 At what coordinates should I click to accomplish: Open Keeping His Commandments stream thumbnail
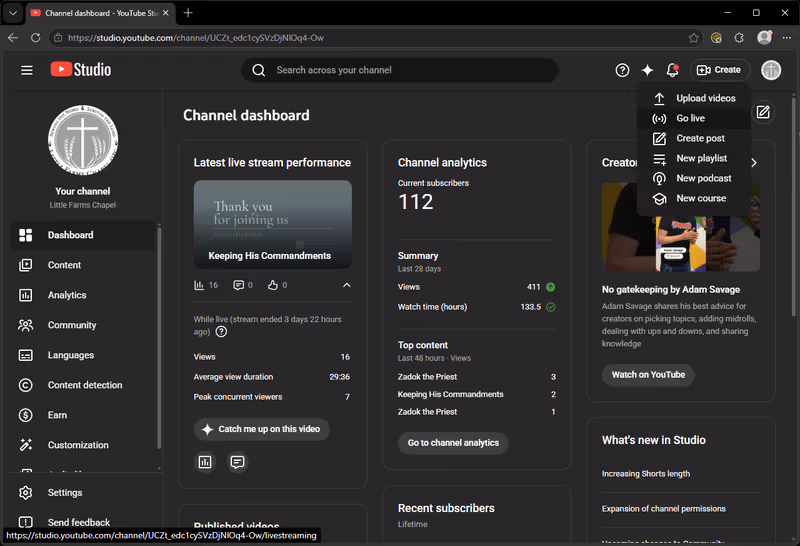tap(272, 224)
